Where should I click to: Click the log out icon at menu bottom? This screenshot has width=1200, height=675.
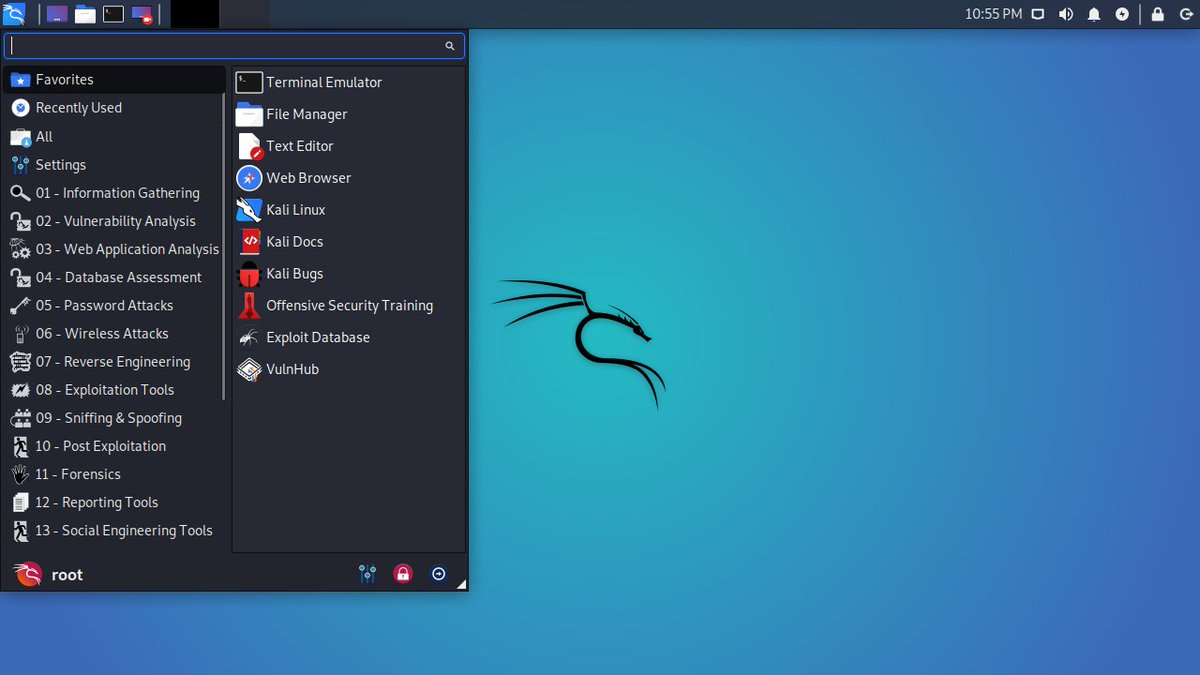[x=439, y=574]
